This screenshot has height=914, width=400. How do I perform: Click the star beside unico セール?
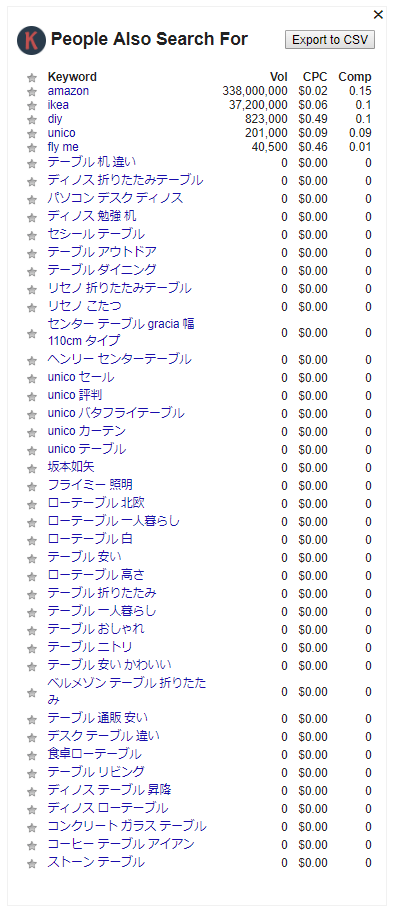click(x=32, y=378)
